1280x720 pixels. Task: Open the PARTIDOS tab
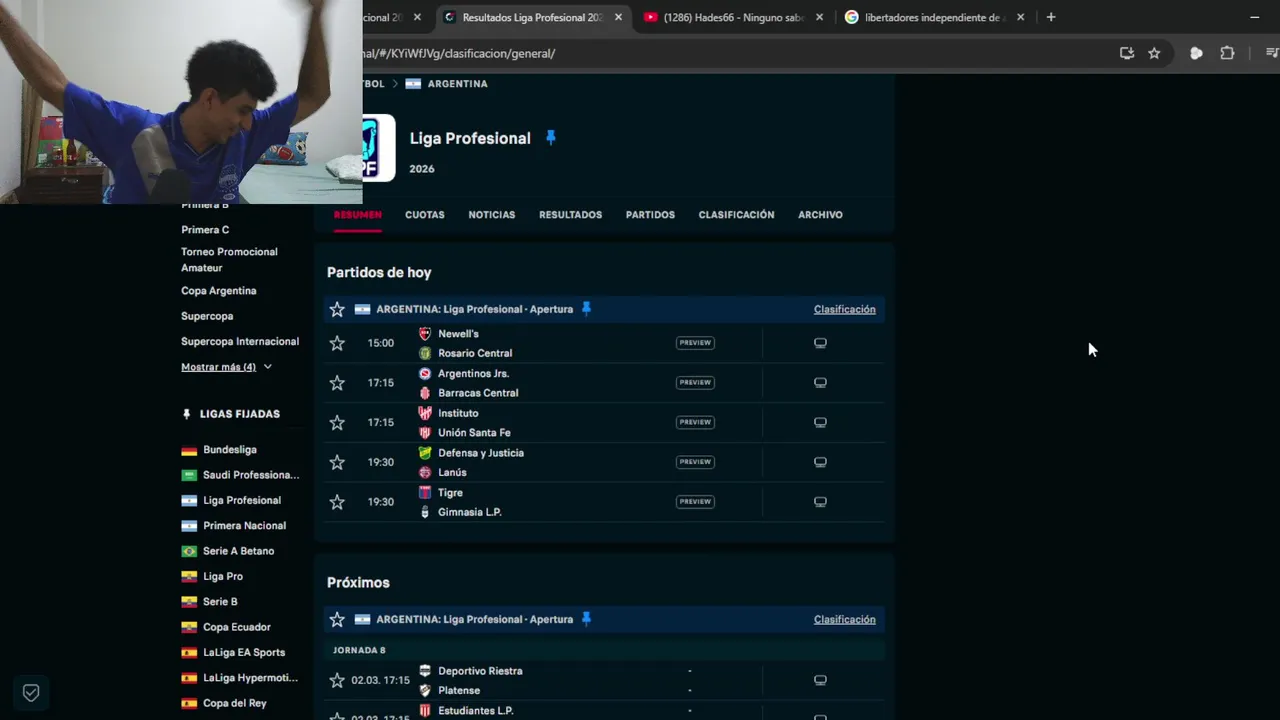click(650, 215)
